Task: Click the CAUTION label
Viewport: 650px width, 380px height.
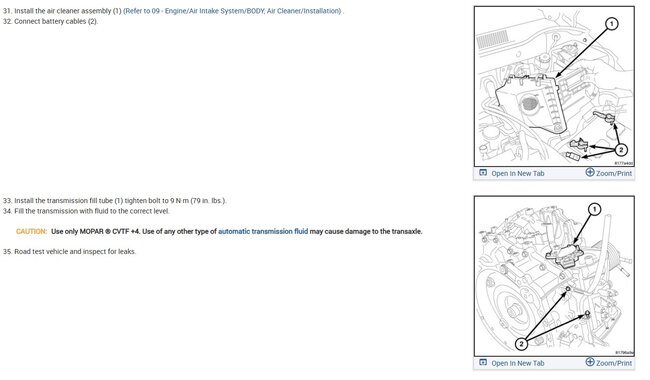Action: point(32,231)
